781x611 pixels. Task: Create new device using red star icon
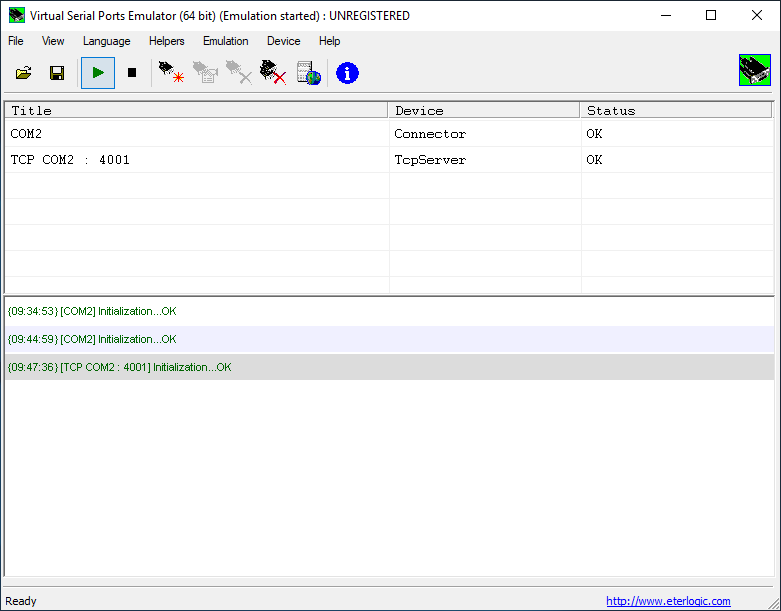coord(171,73)
